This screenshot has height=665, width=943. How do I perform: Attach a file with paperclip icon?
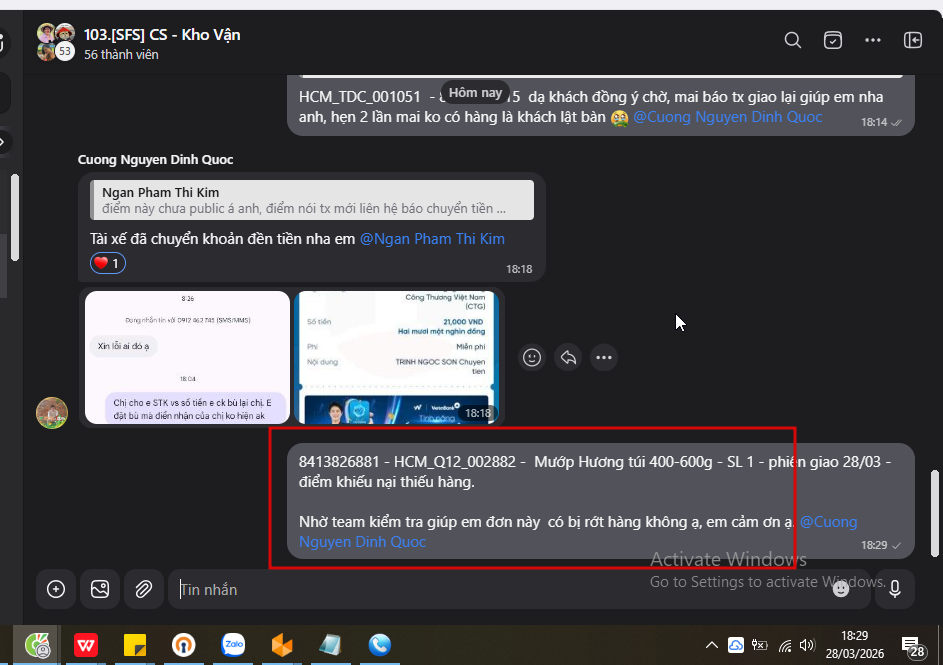pos(144,589)
